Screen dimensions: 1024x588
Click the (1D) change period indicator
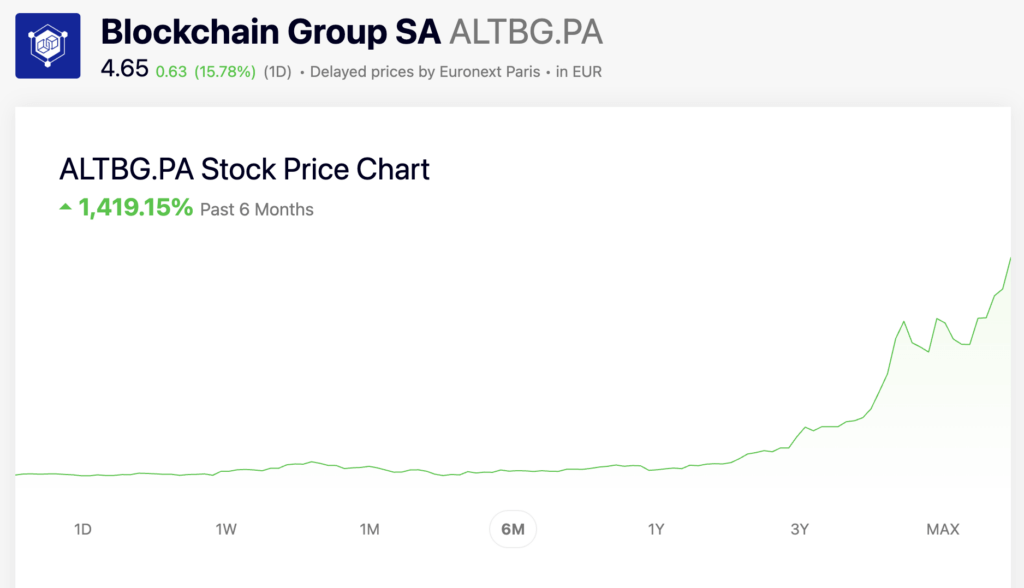click(278, 71)
